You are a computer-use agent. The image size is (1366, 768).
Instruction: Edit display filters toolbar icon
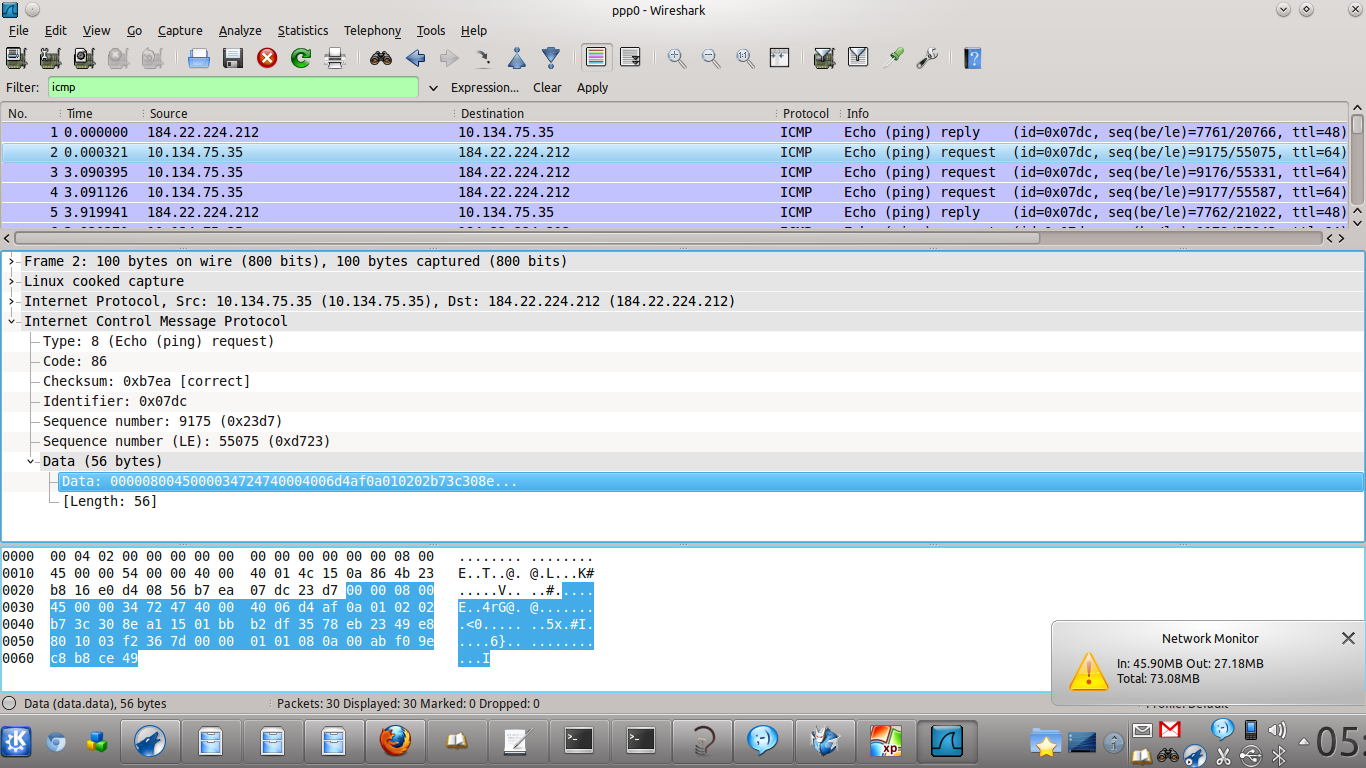(x=859, y=58)
